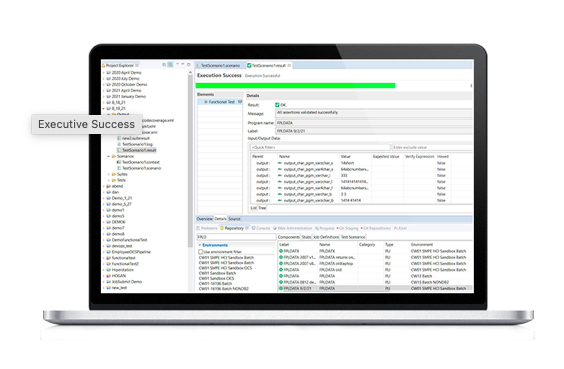Click the new2.suiteresult file icon
This screenshot has height=369, width=564.
[x=119, y=138]
